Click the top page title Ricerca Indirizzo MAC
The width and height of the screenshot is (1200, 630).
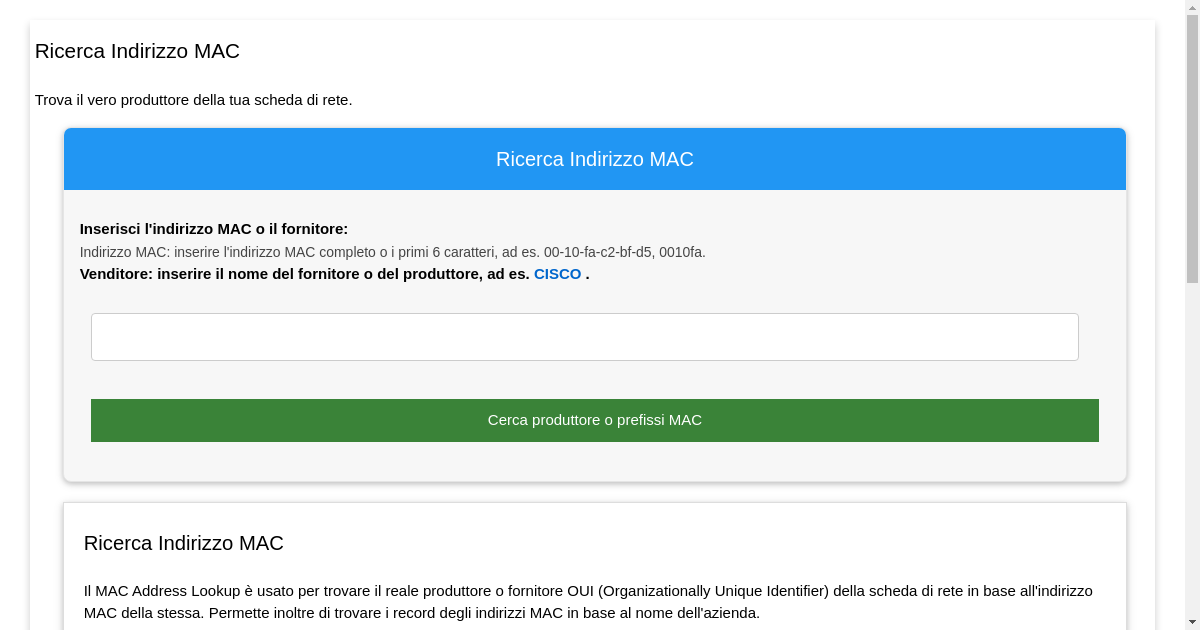137,51
